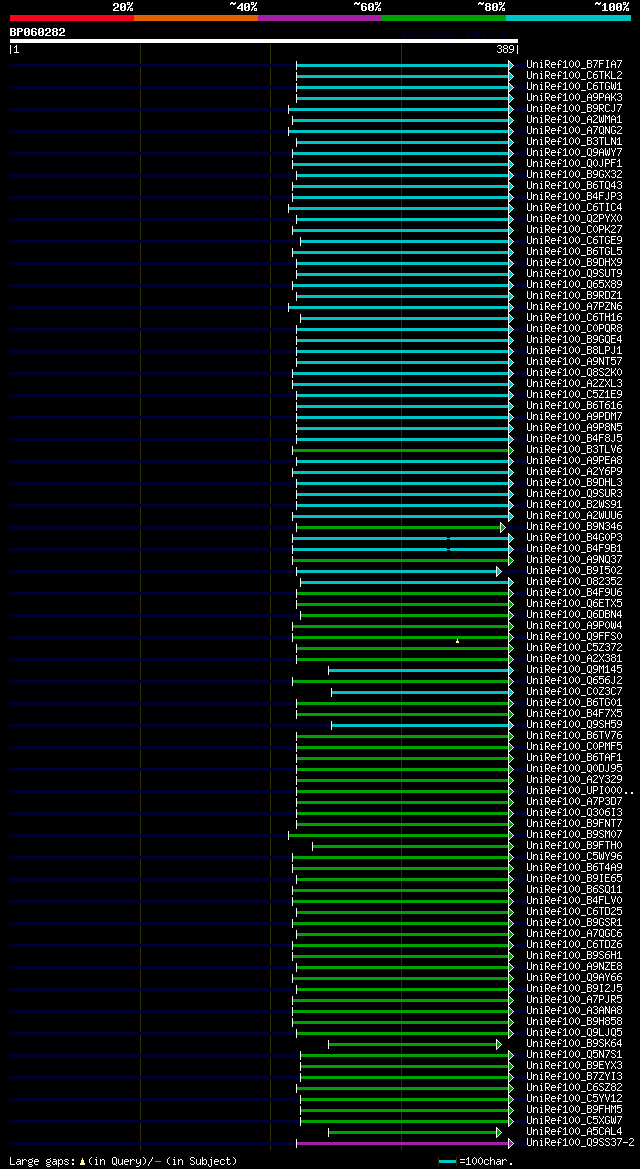
Task: Select the UniRef100_A2Y329 label
Action: coord(574,780)
